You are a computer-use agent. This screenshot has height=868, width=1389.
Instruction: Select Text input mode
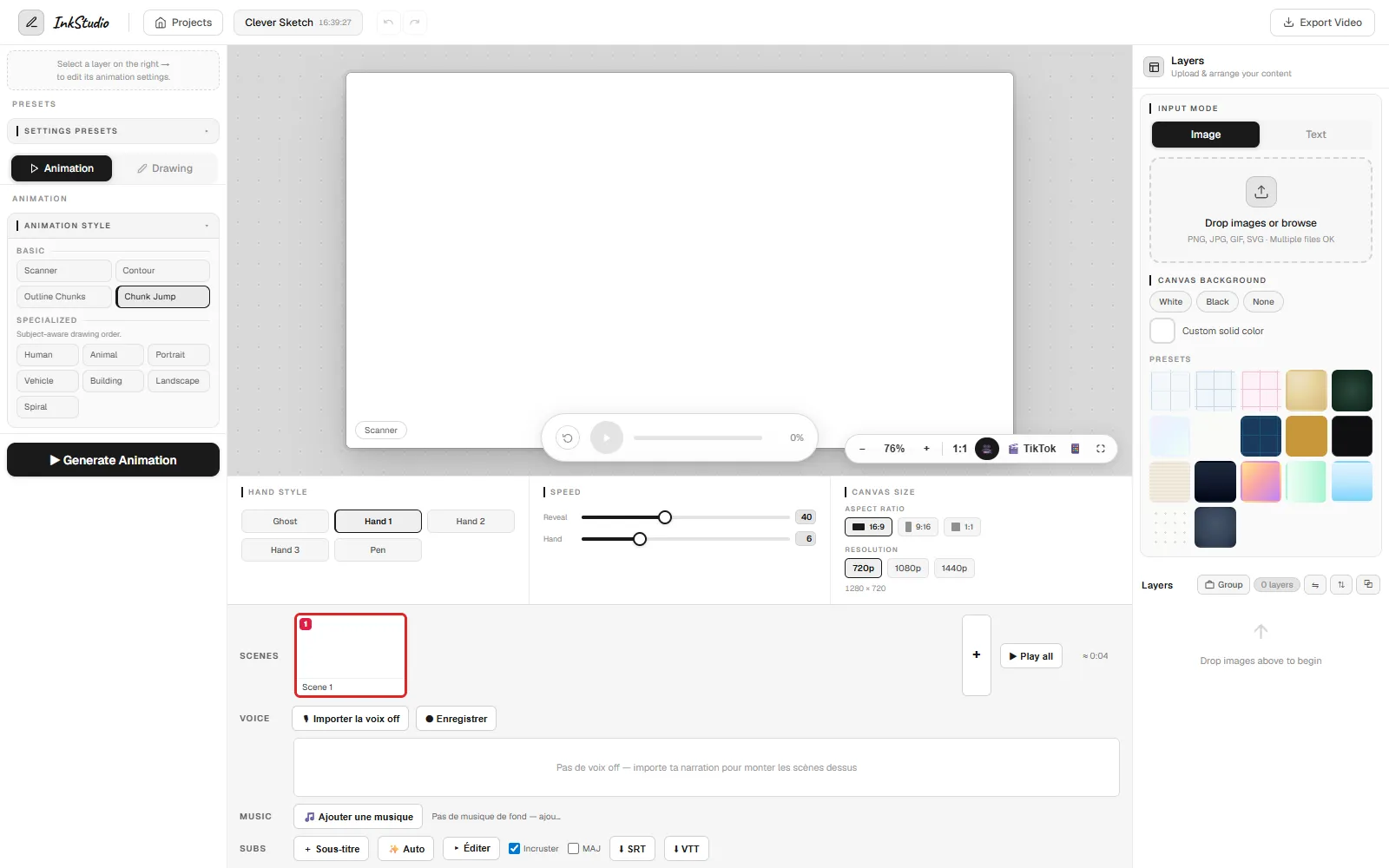(1315, 135)
